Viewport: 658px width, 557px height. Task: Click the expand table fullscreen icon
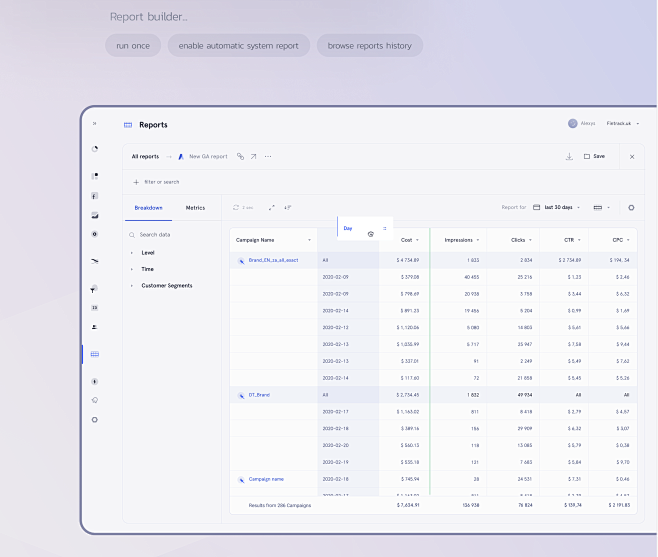tap(271, 207)
